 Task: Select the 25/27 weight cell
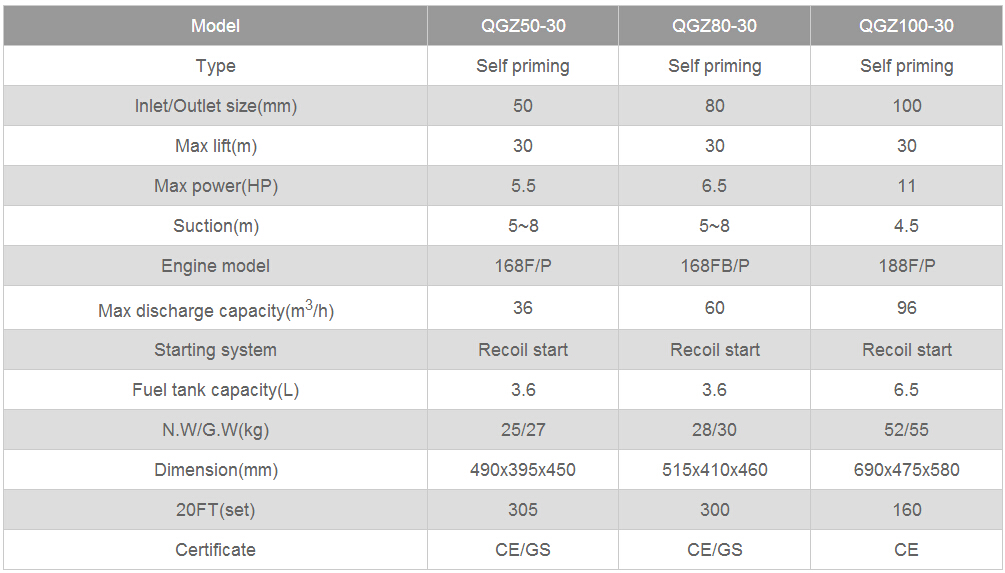[x=523, y=429]
